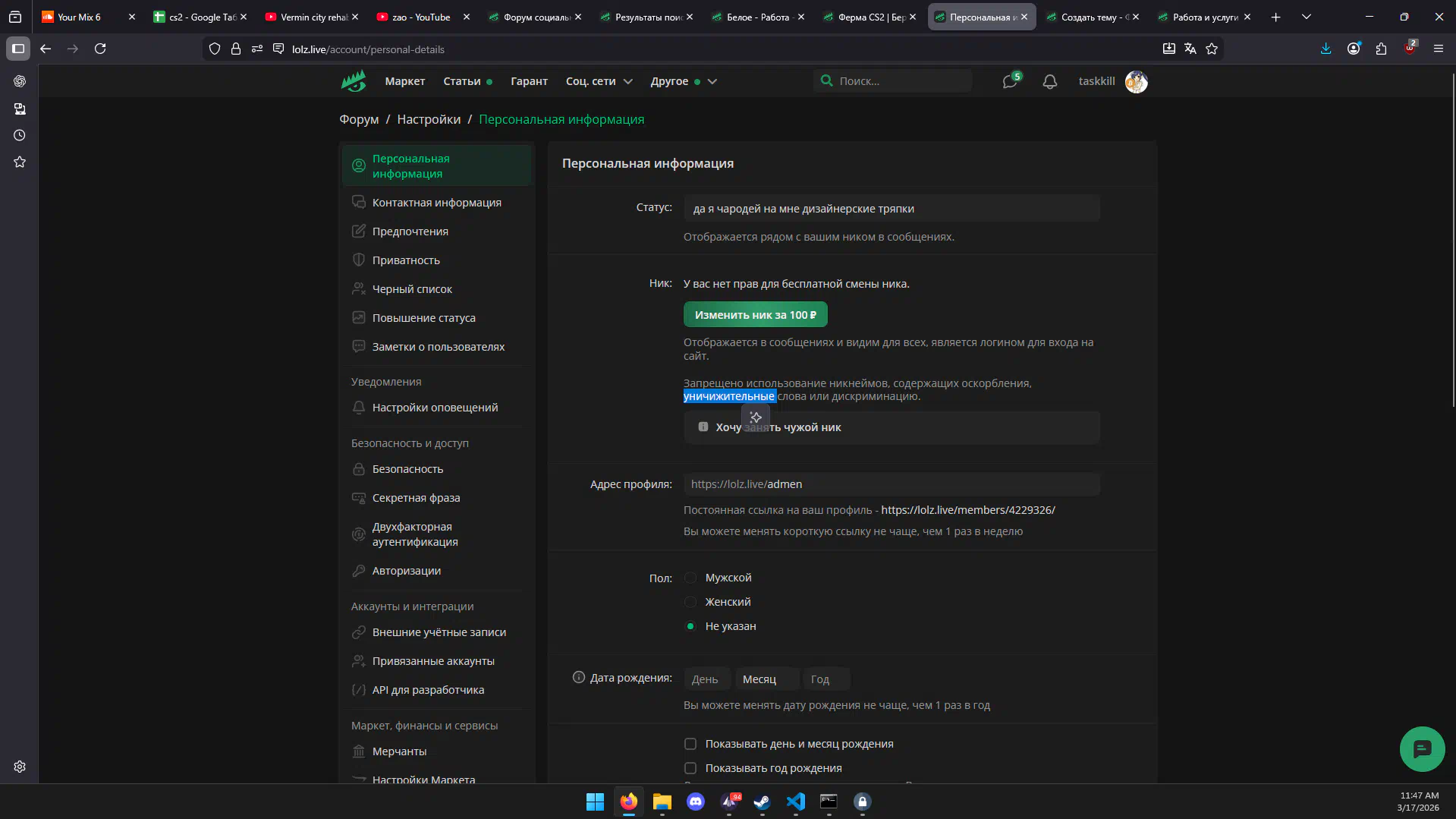Click the notifications bell icon
This screenshot has width=1456, height=819.
[1049, 81]
